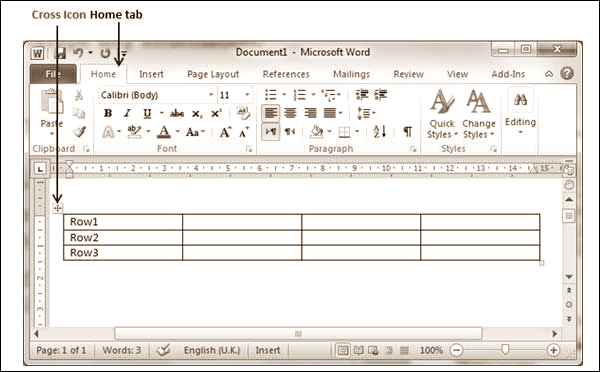Expand the Bullets list dropdown

tap(284, 95)
